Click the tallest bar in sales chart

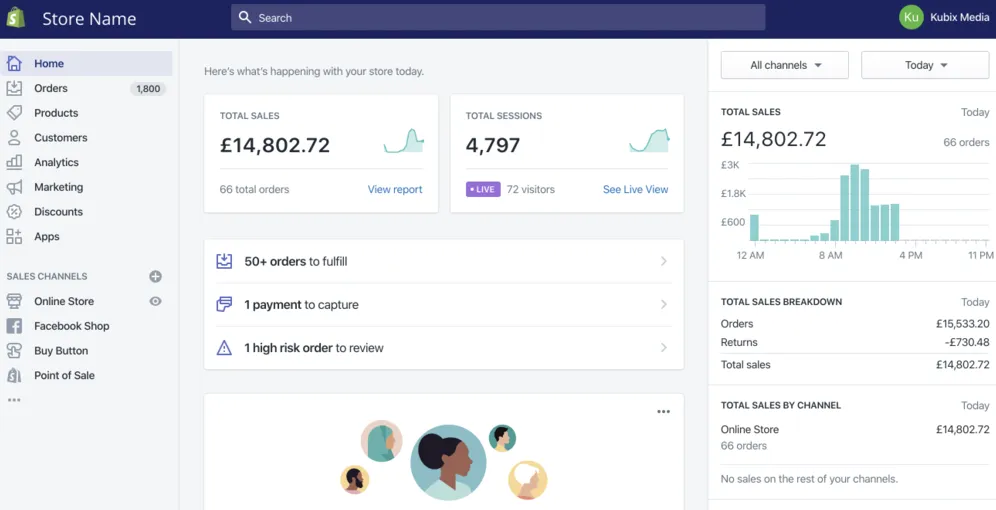pyautogui.click(x=854, y=203)
